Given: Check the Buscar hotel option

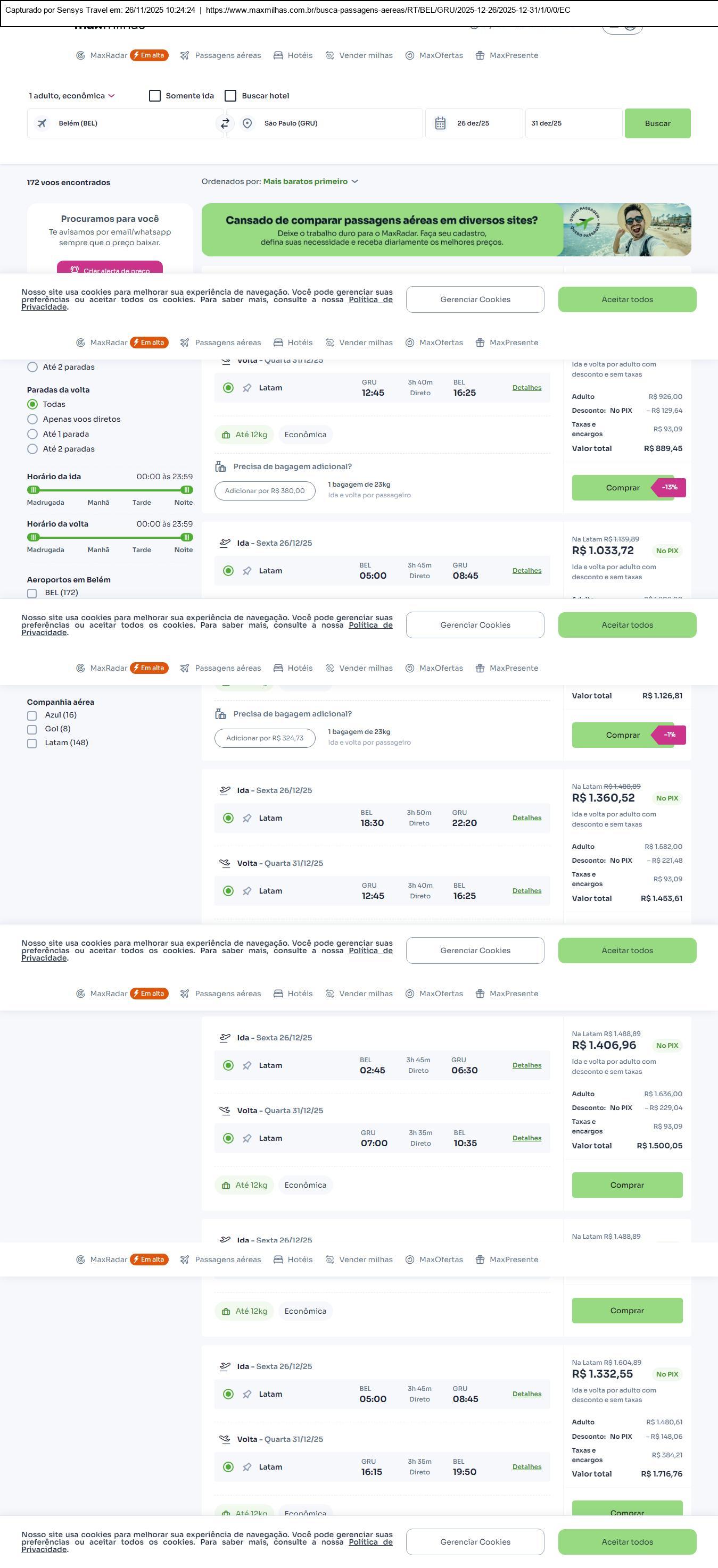Looking at the screenshot, I should (231, 96).
